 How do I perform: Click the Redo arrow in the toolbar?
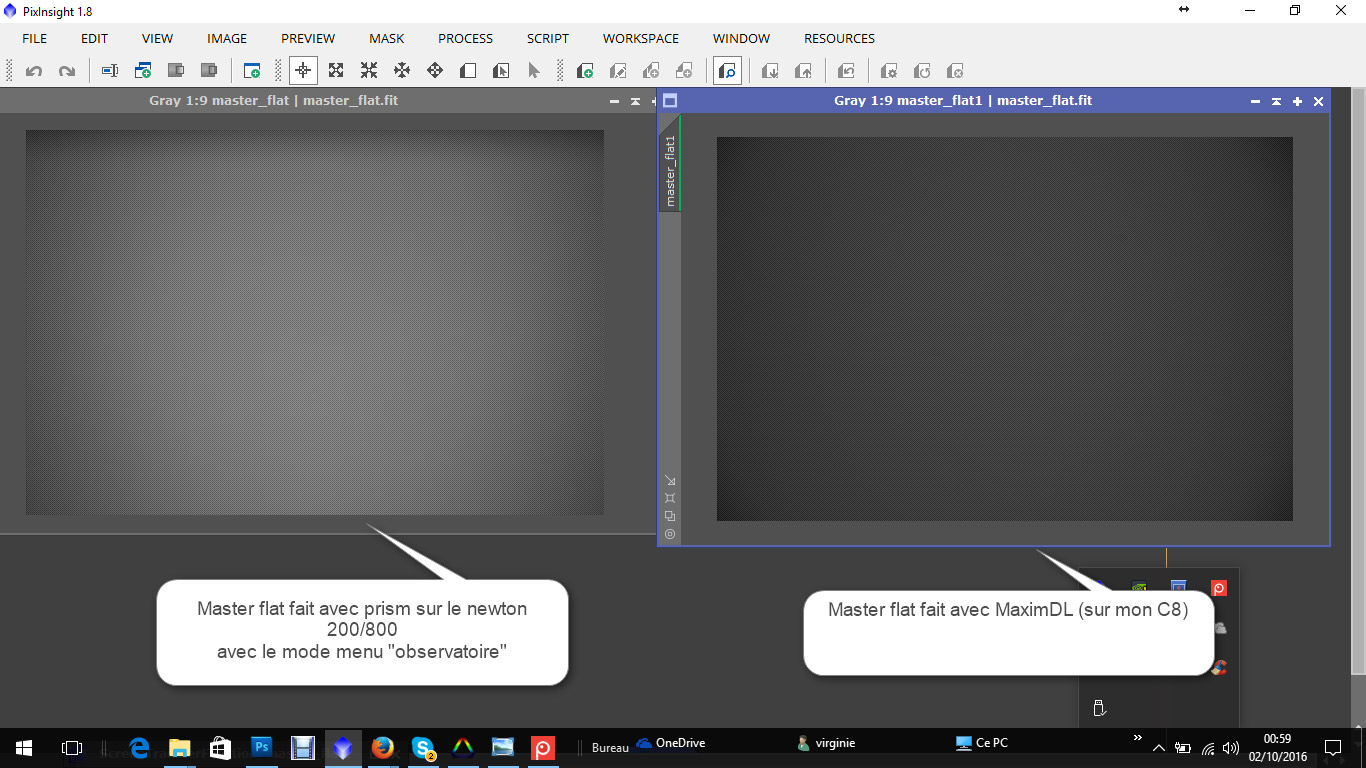click(67, 71)
